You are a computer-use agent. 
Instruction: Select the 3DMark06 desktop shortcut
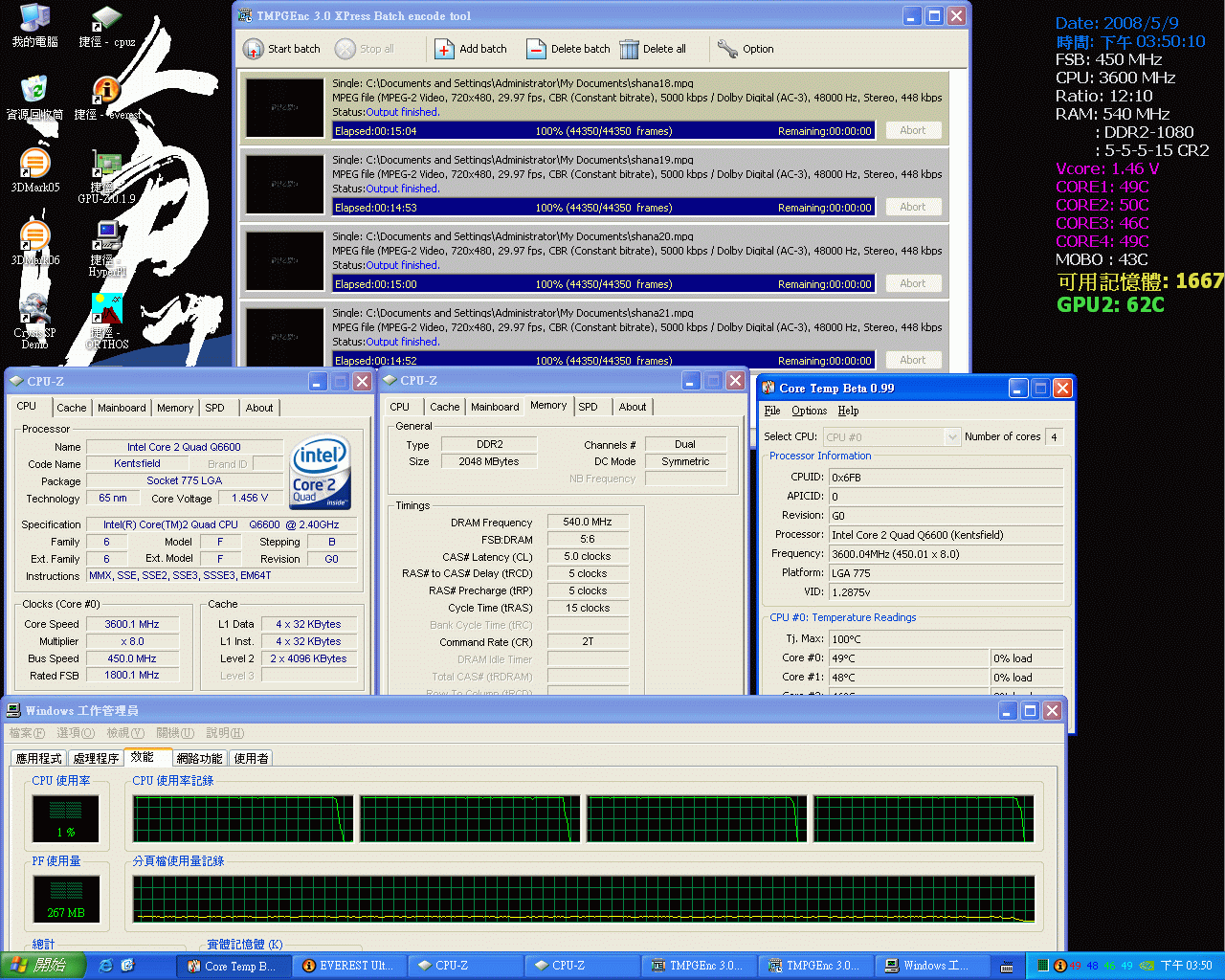click(34, 244)
